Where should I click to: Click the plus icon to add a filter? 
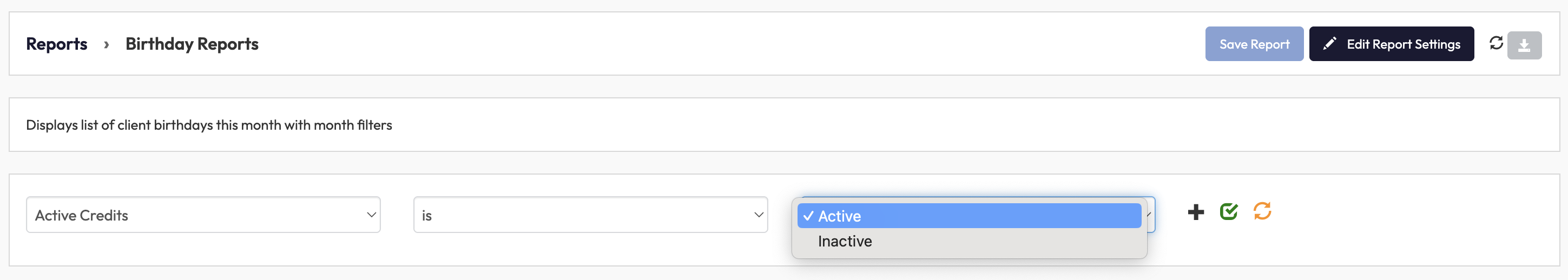point(1196,212)
